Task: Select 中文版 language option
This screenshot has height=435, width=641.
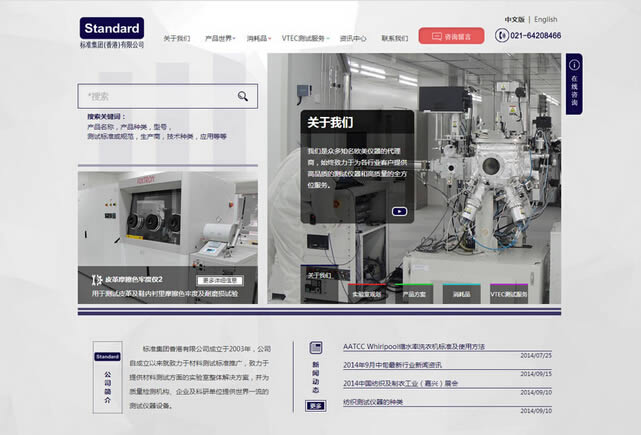Action: coord(514,19)
